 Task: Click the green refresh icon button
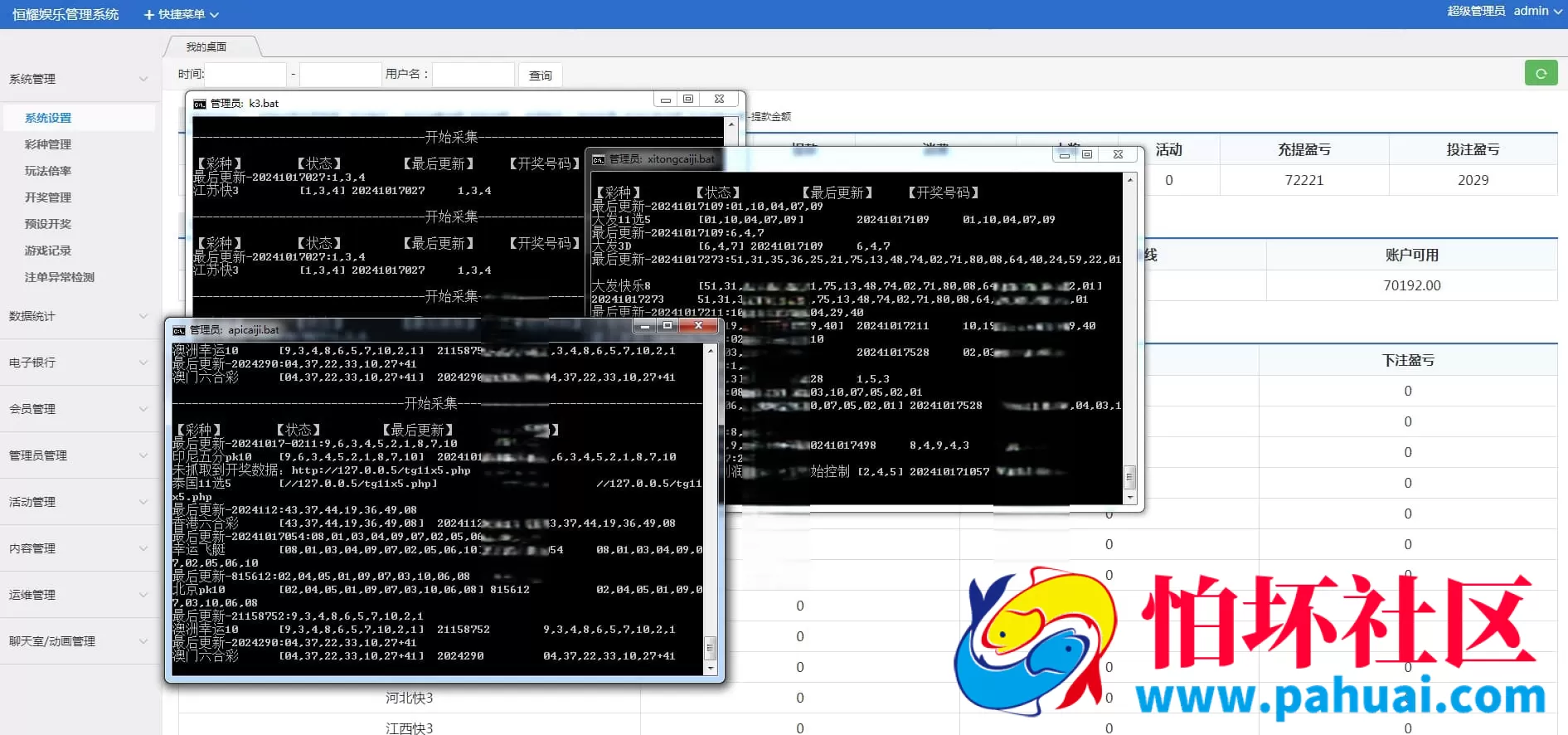1541,74
